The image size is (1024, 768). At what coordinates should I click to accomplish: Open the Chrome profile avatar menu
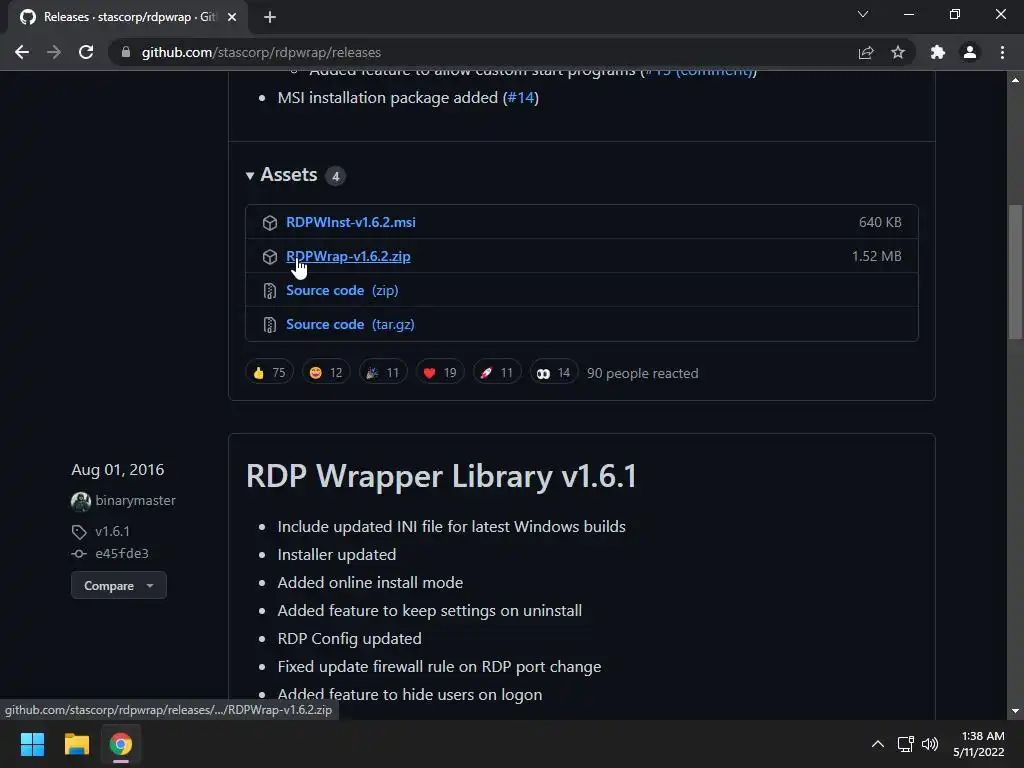pyautogui.click(x=970, y=52)
